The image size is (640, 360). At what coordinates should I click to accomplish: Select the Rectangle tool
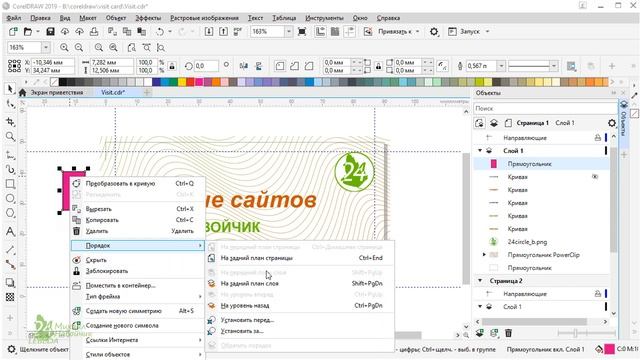[x=10, y=184]
